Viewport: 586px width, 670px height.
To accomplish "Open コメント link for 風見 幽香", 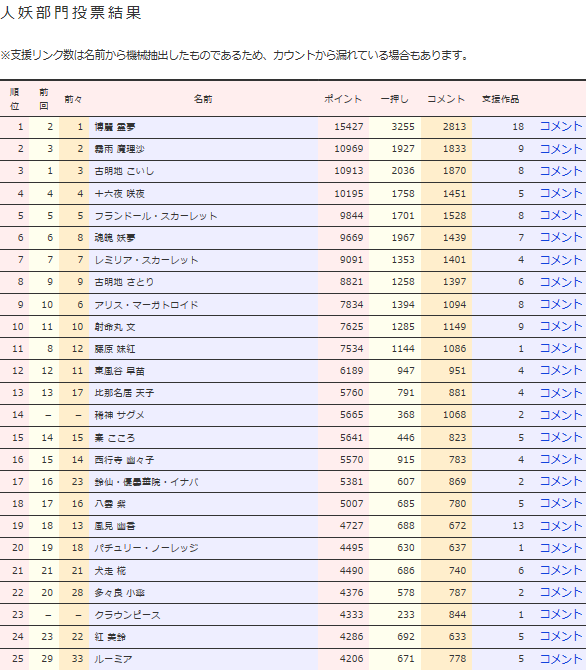I will [x=561, y=526].
